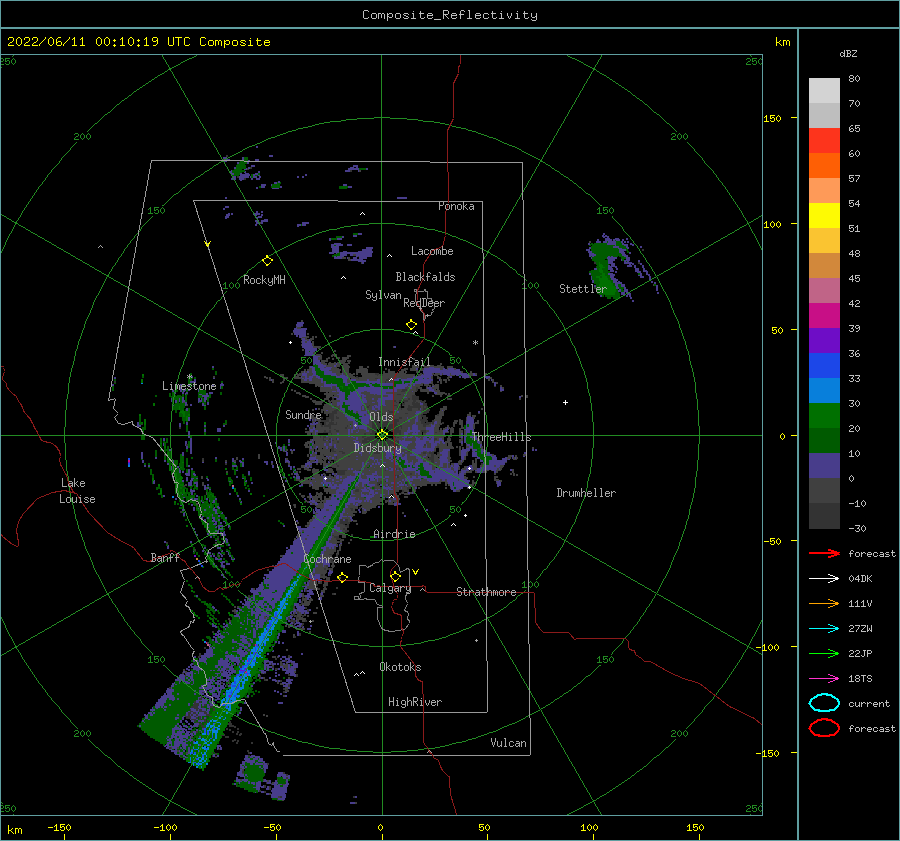This screenshot has height=841, width=900.
Task: Select the orange 111V arrow in legend
Action: point(824,603)
